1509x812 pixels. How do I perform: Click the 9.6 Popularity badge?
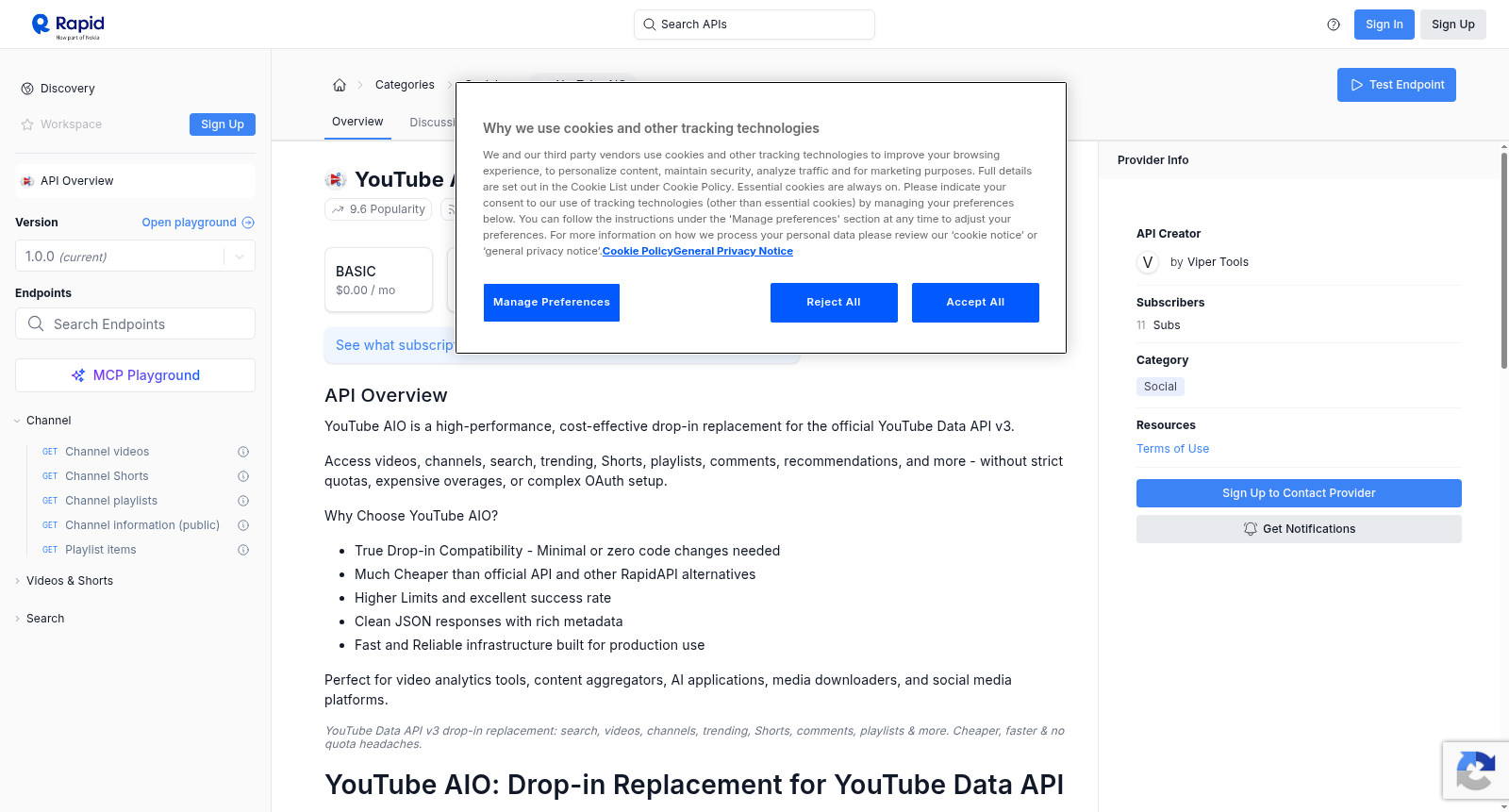click(x=378, y=209)
